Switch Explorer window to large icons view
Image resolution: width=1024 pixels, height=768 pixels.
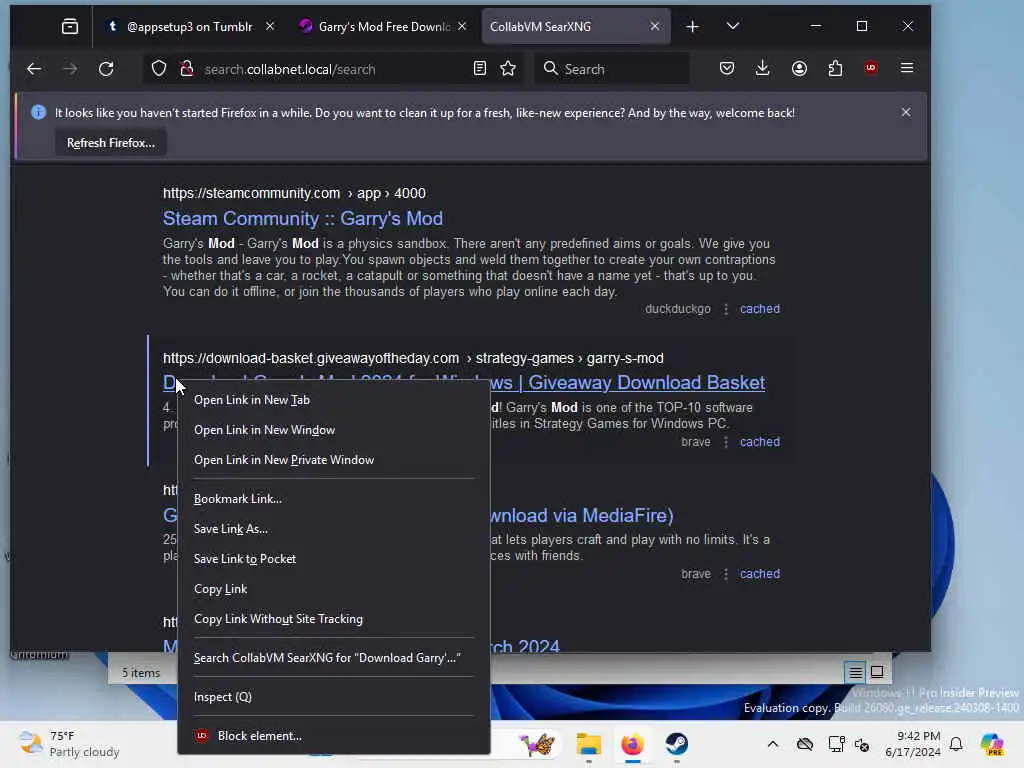point(877,672)
